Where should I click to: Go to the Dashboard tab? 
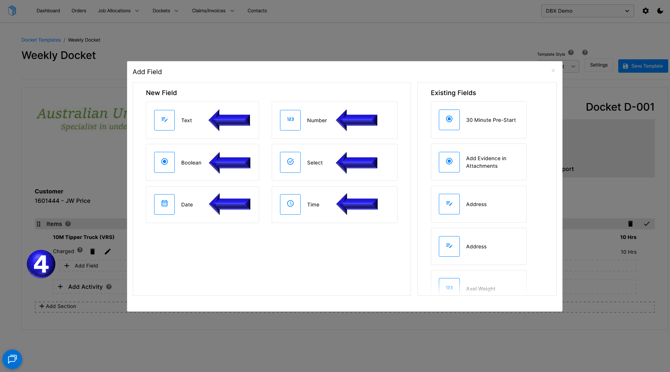tap(48, 11)
